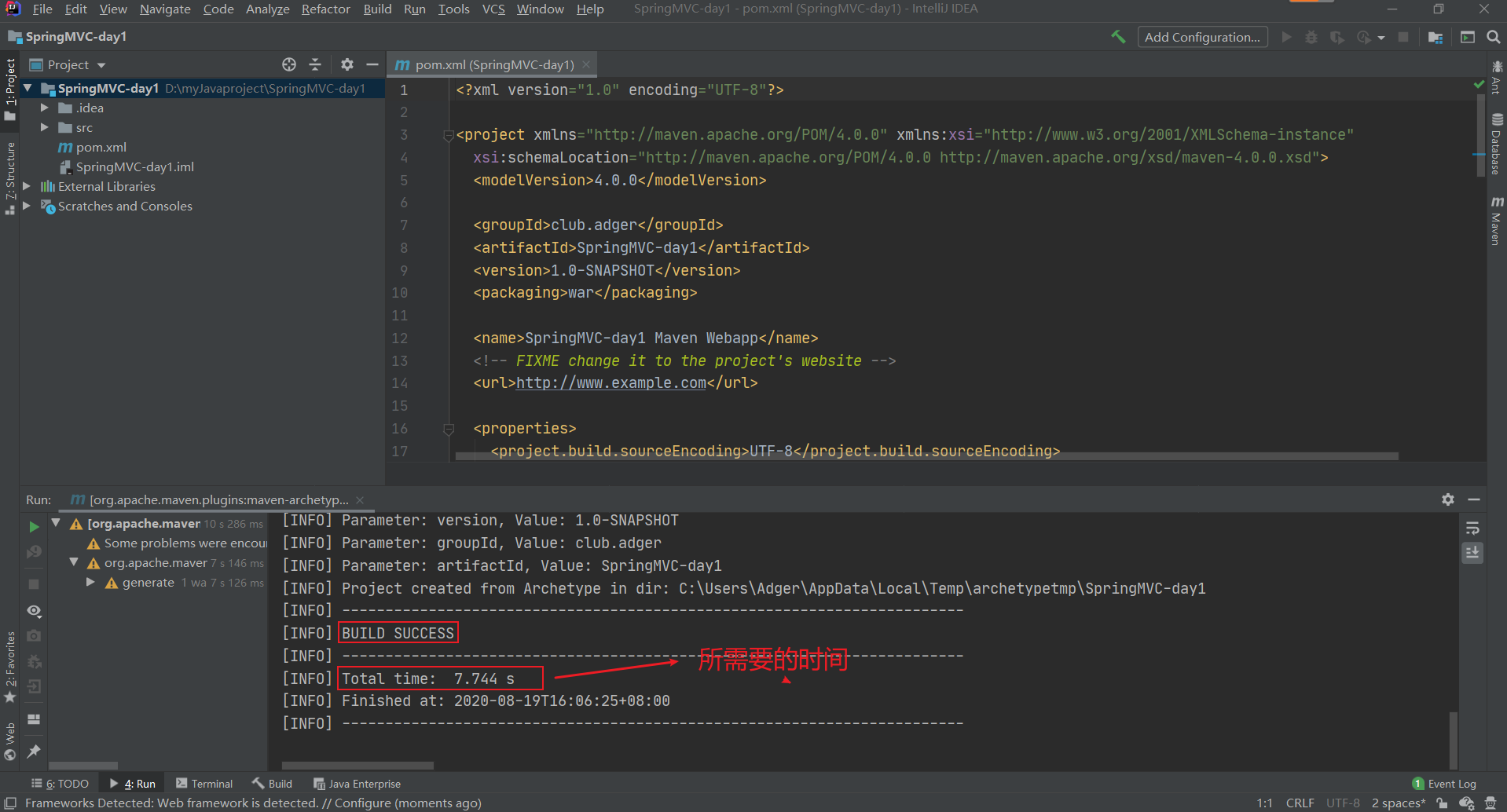Click the Run with Coverage icon
The width and height of the screenshot is (1507, 812).
click(1336, 37)
